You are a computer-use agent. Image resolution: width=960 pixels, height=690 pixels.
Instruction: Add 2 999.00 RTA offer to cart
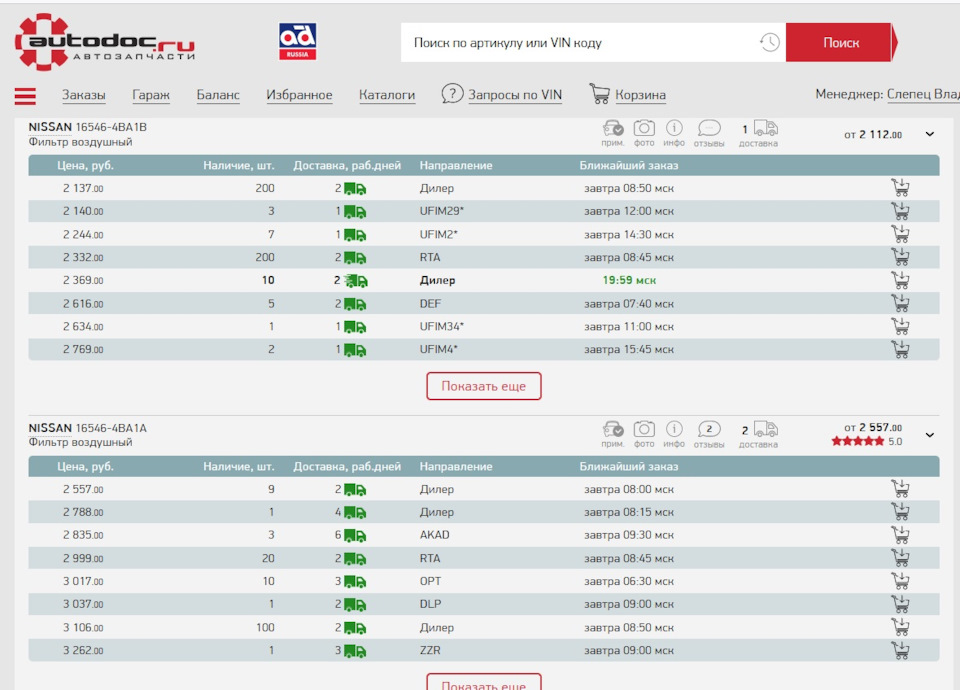point(900,558)
